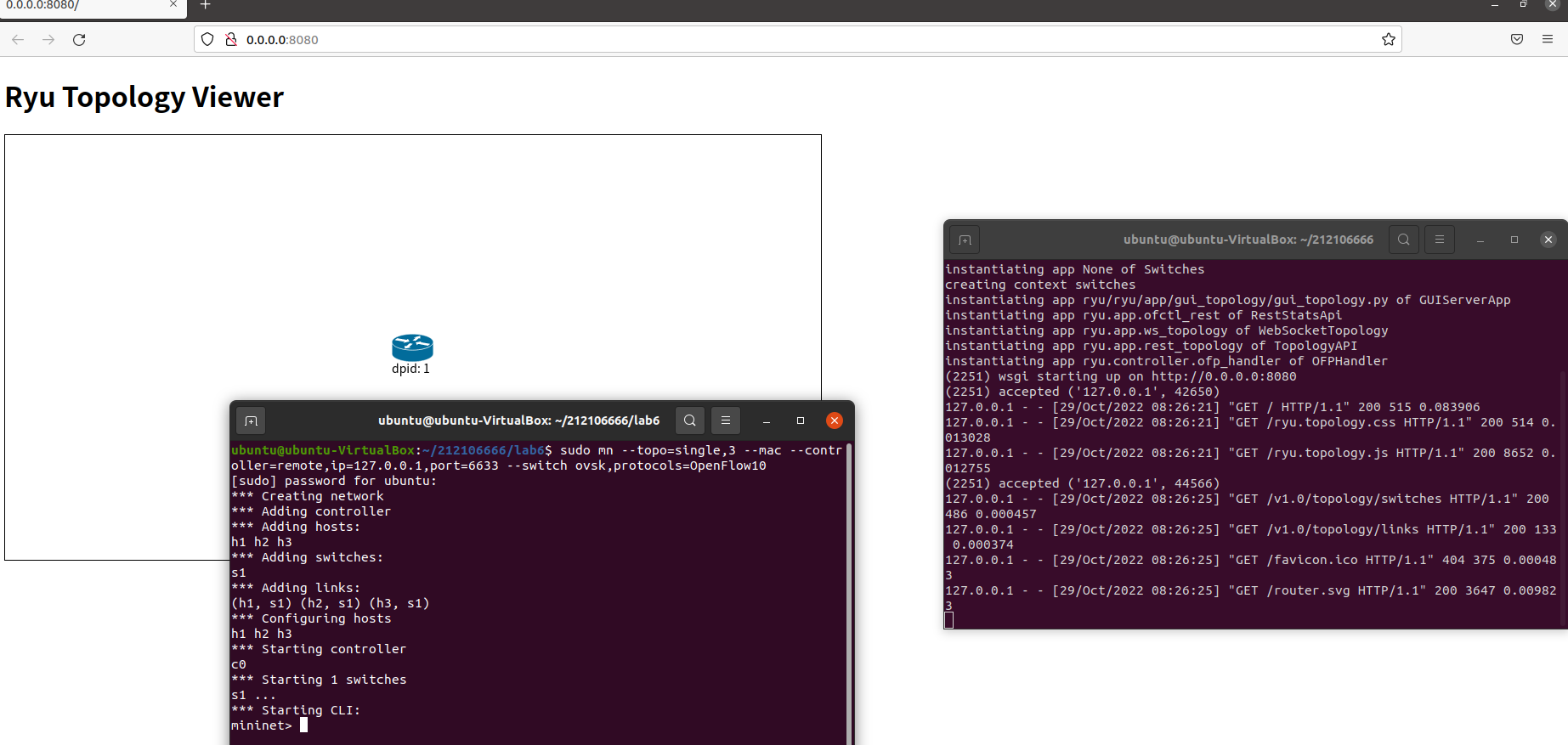
Task: Click the 'accepted ('127.0.0.1', 44566)' line
Action: pyautogui.click(x=1083, y=483)
